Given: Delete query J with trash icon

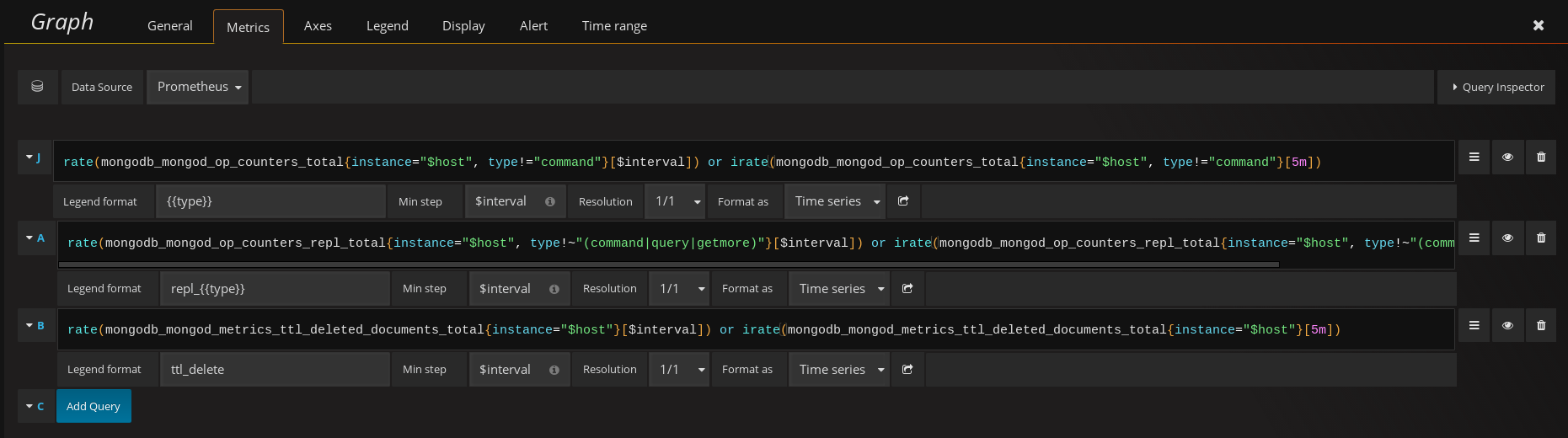Looking at the screenshot, I should [1540, 157].
